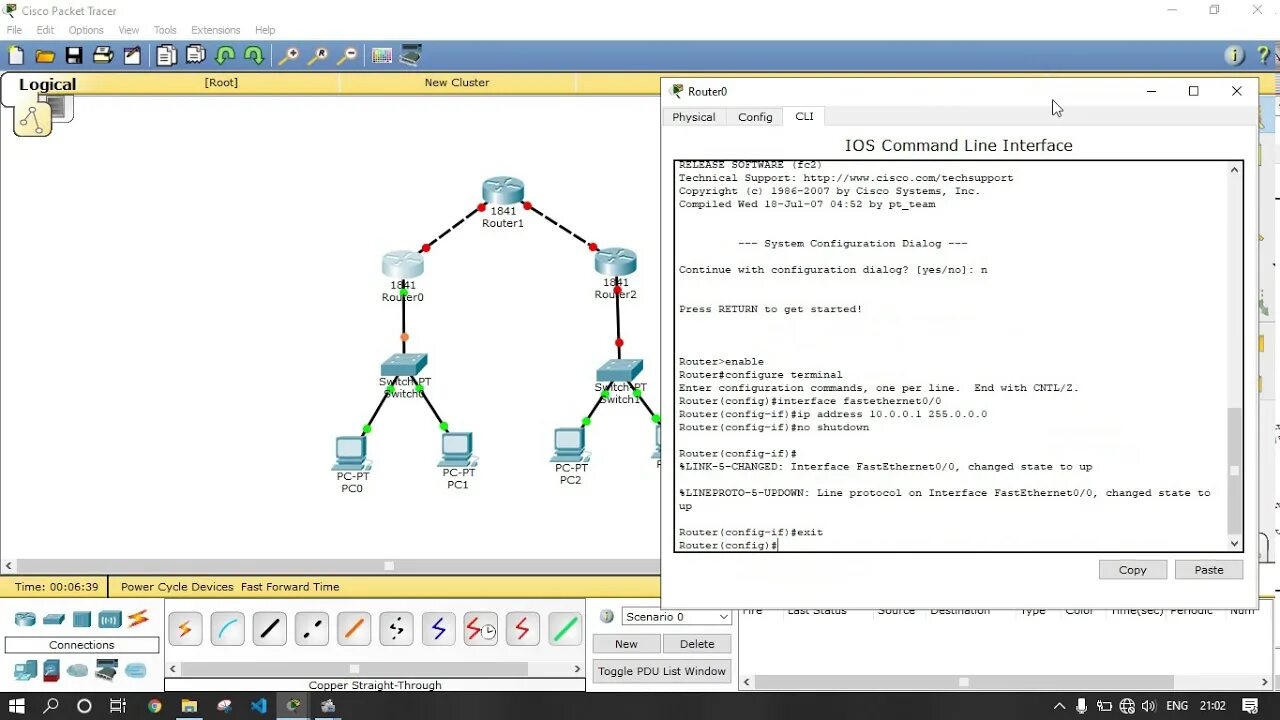Open the View menu
The height and width of the screenshot is (720, 1280).
pyautogui.click(x=129, y=30)
